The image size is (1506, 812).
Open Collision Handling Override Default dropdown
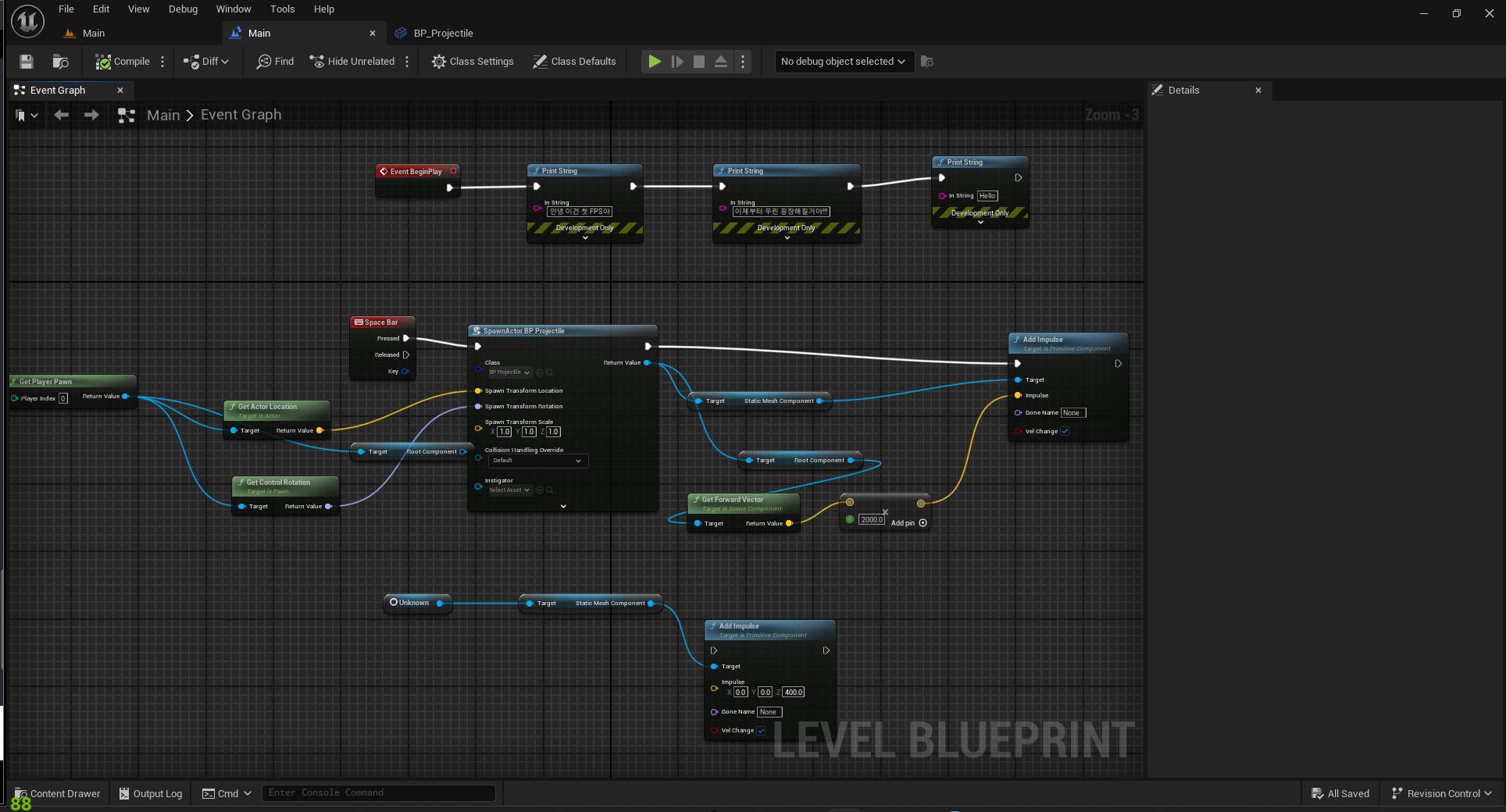537,461
